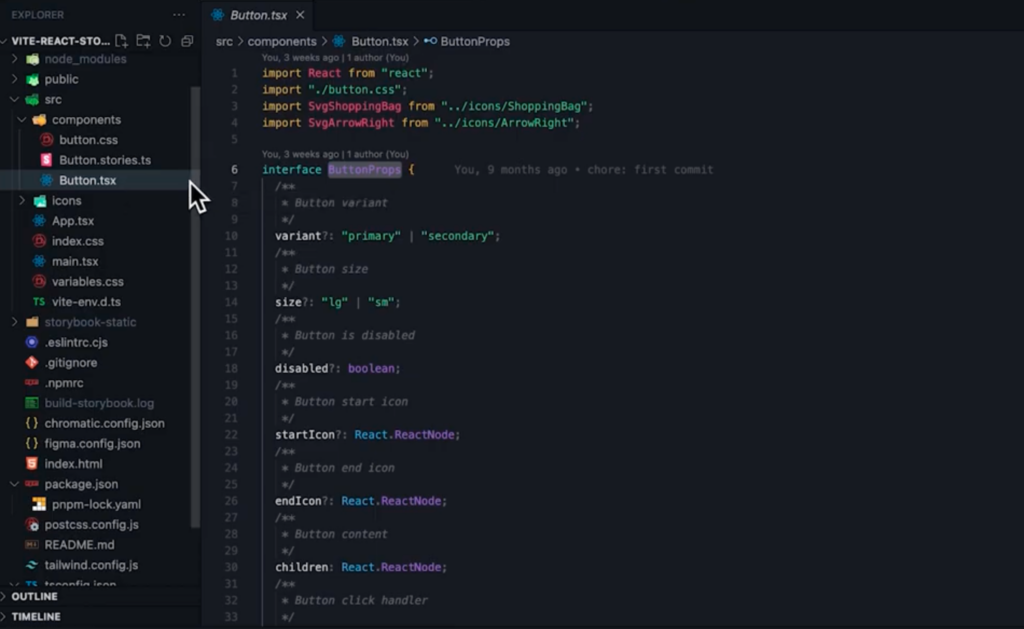Open .npmrc file

pyautogui.click(x=64, y=383)
